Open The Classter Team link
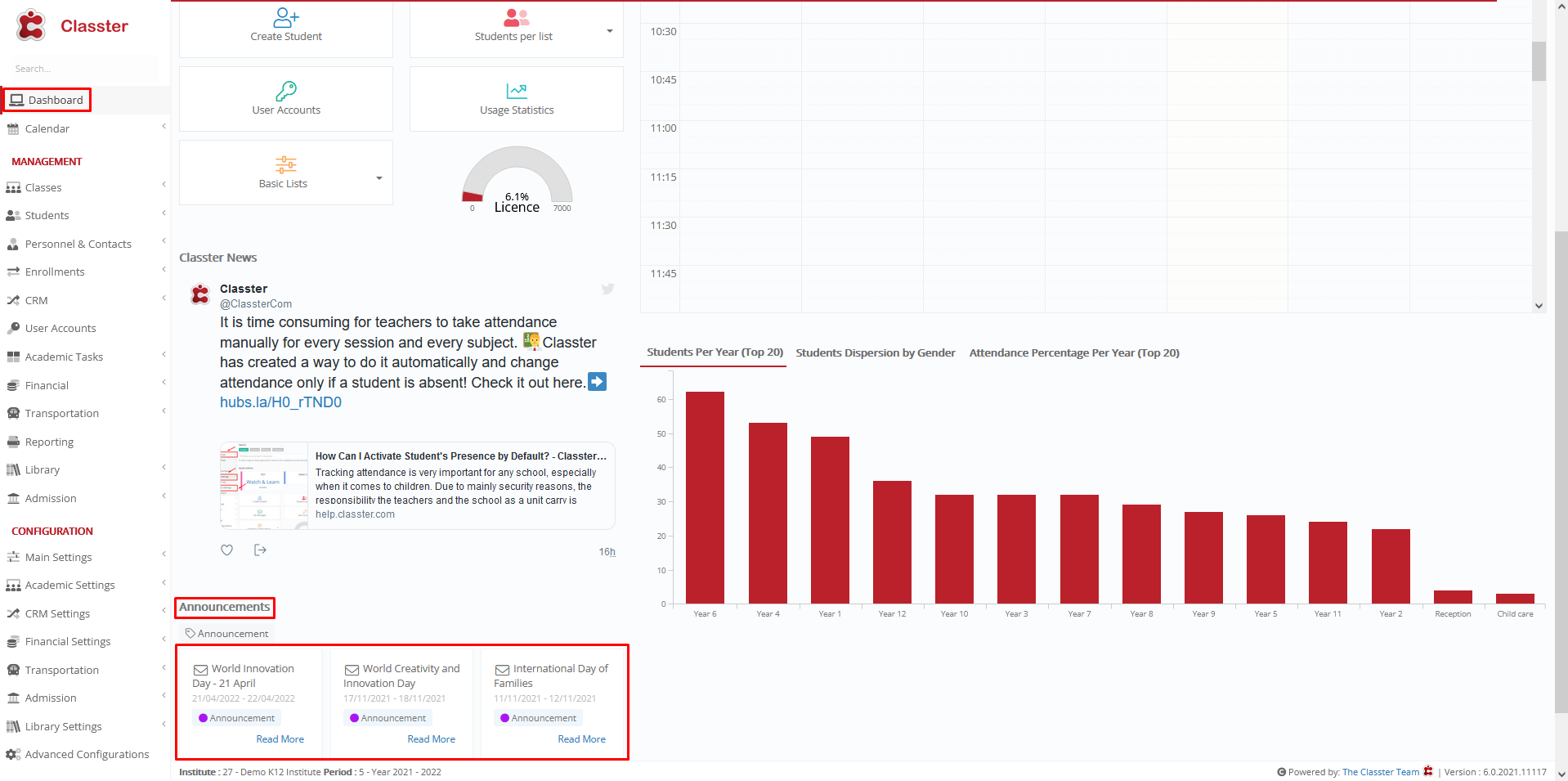Screen dimensions: 1568x781 1380,772
